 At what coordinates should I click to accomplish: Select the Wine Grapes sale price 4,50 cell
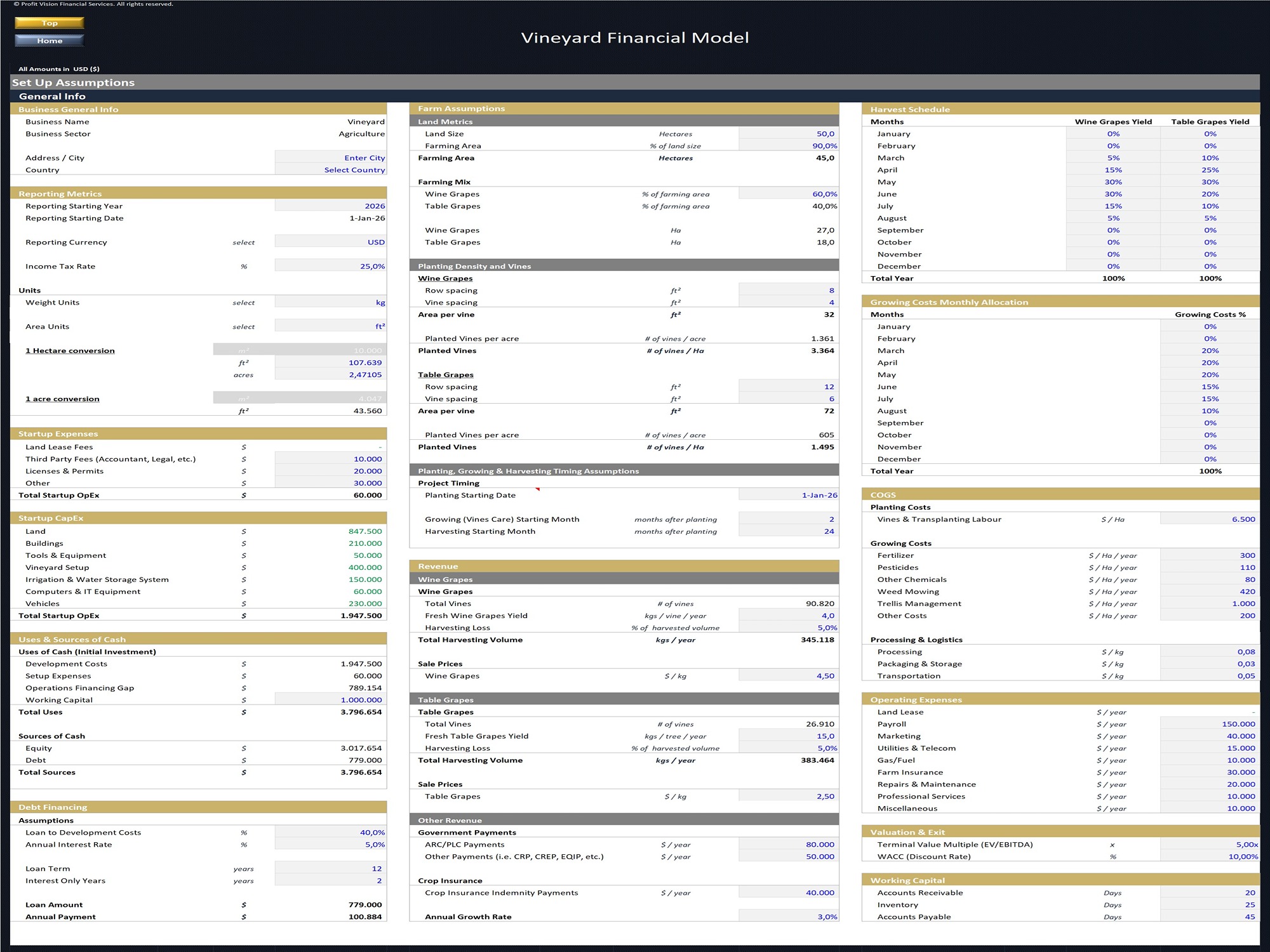[788, 676]
